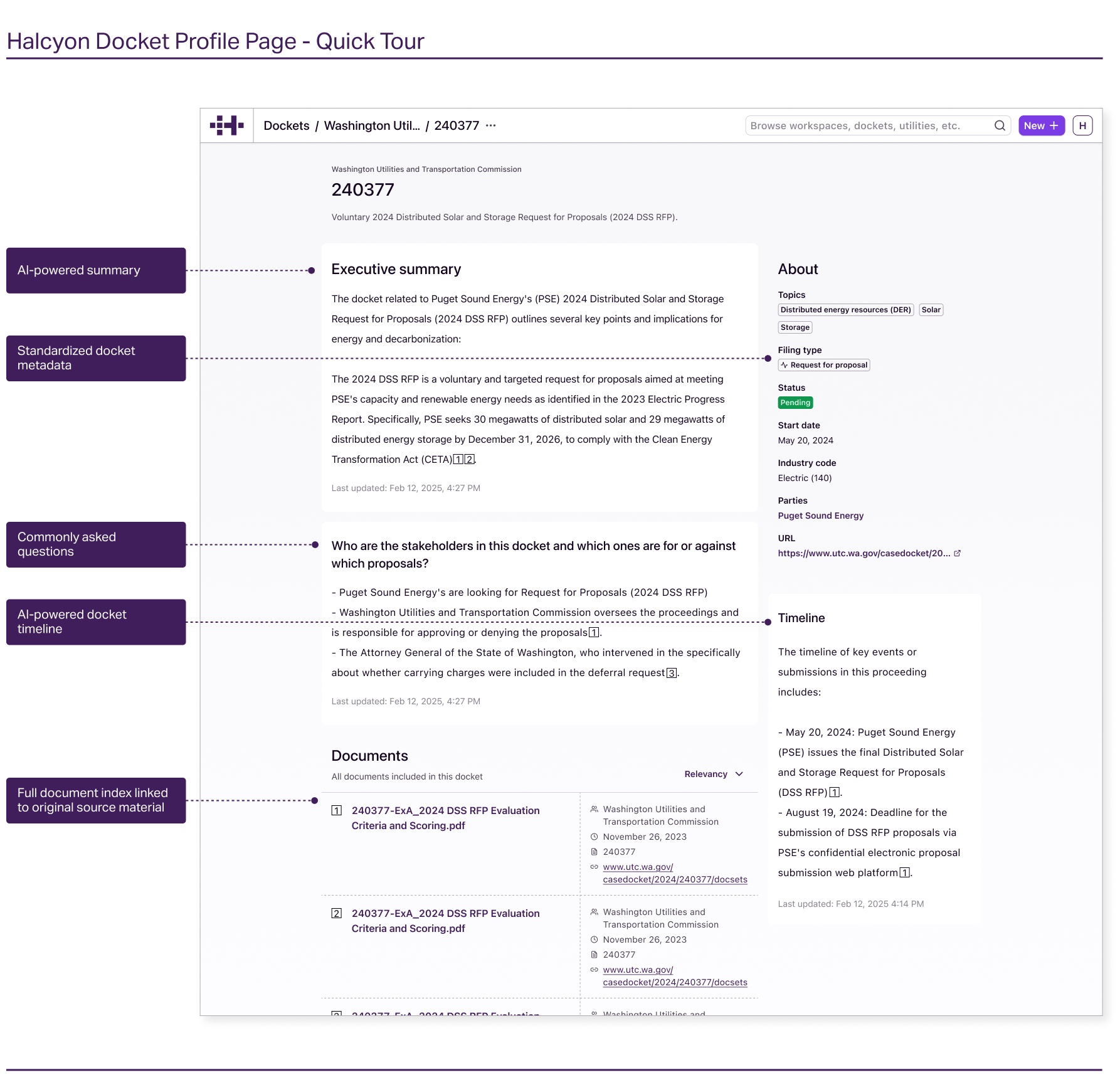Click the Pending status badge
Screen dimensions: 1120x1090
[795, 402]
